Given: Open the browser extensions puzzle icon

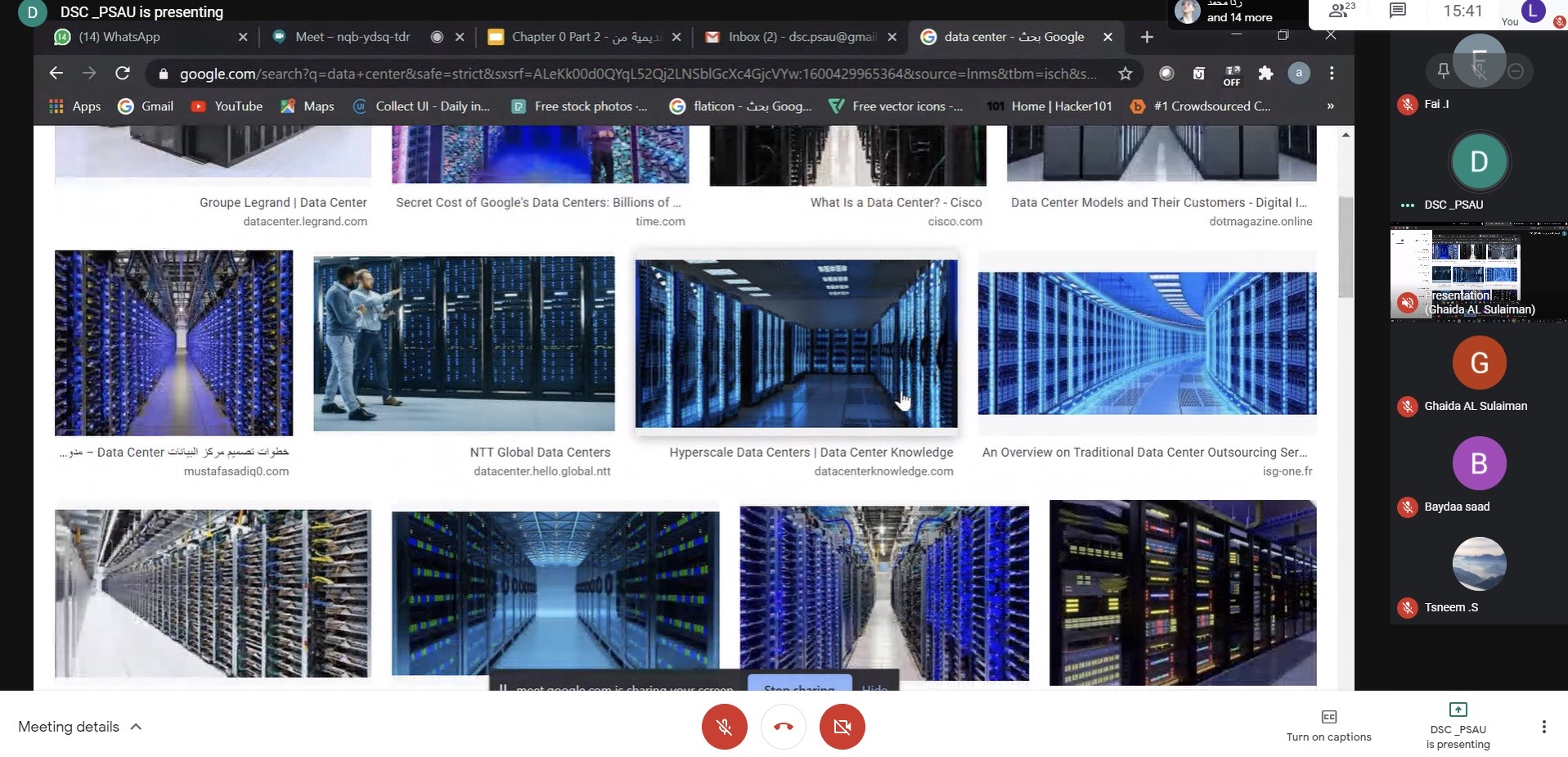Looking at the screenshot, I should click(x=1265, y=74).
